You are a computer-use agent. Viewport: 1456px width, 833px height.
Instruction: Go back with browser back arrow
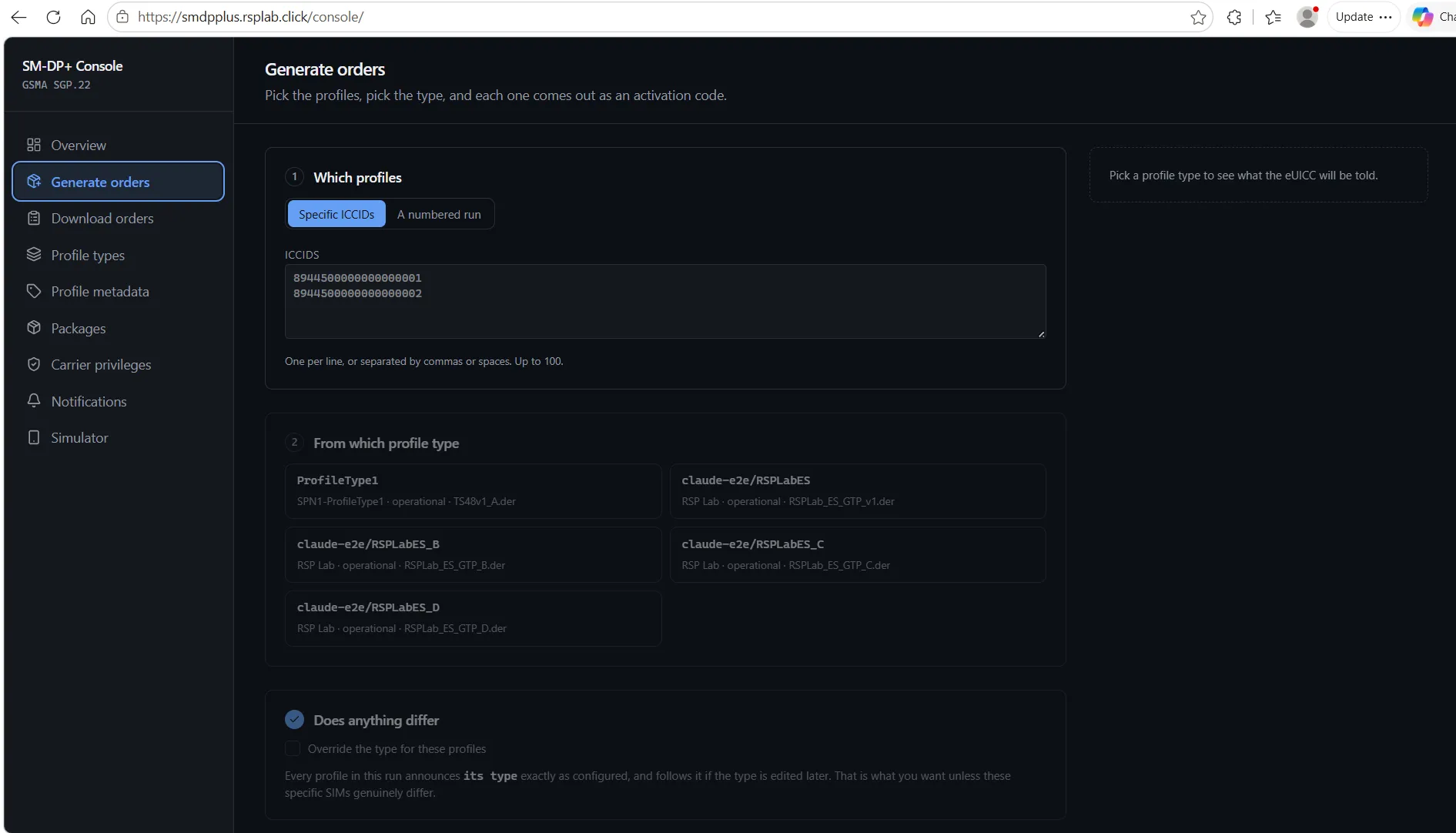click(19, 17)
